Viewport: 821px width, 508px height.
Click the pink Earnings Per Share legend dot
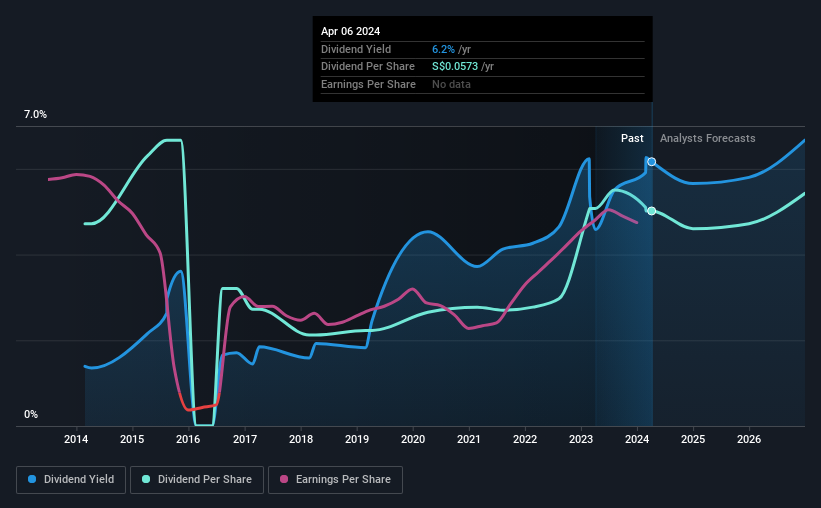[x=284, y=479]
